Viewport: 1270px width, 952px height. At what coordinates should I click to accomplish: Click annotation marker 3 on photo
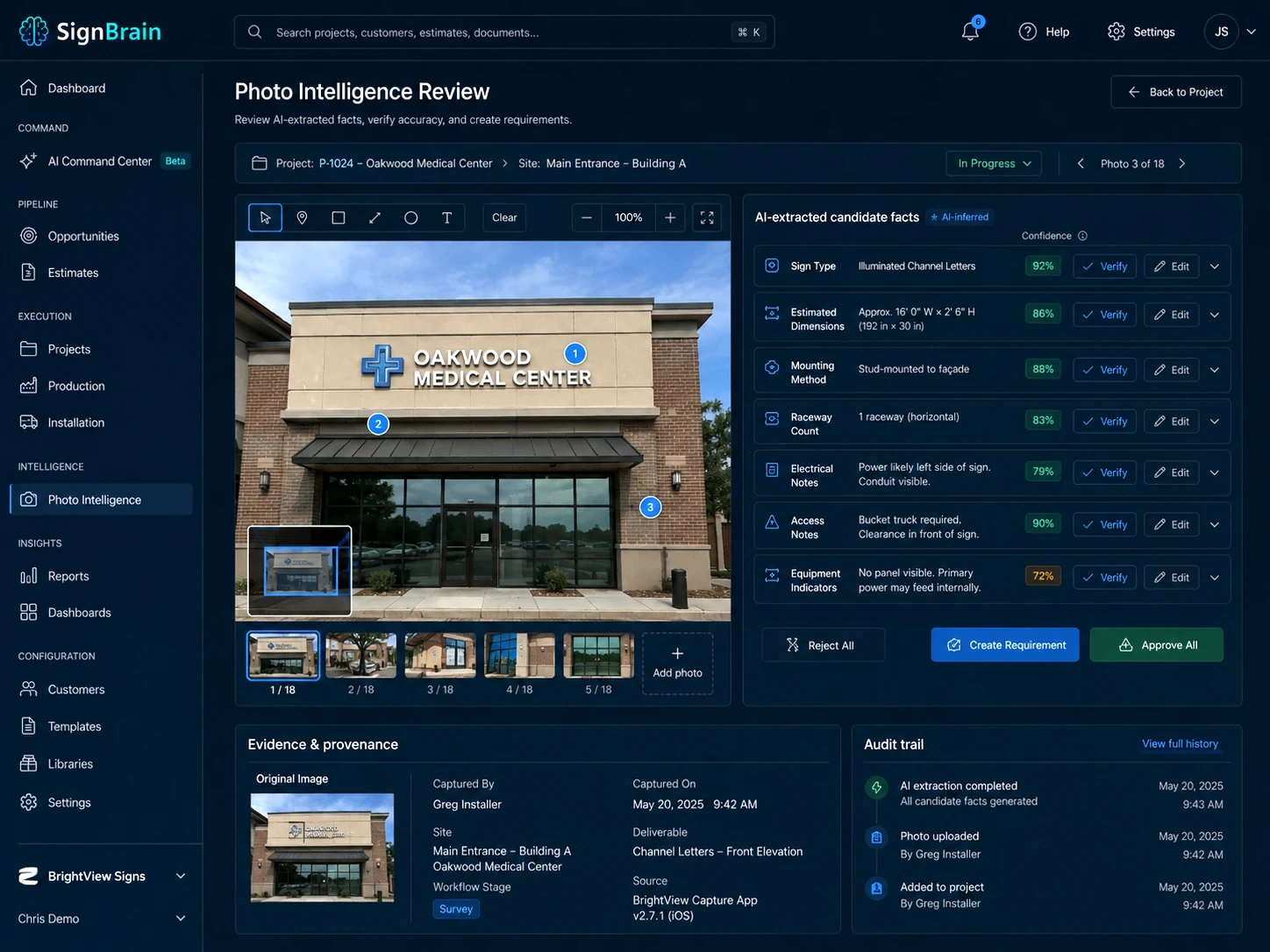(650, 507)
